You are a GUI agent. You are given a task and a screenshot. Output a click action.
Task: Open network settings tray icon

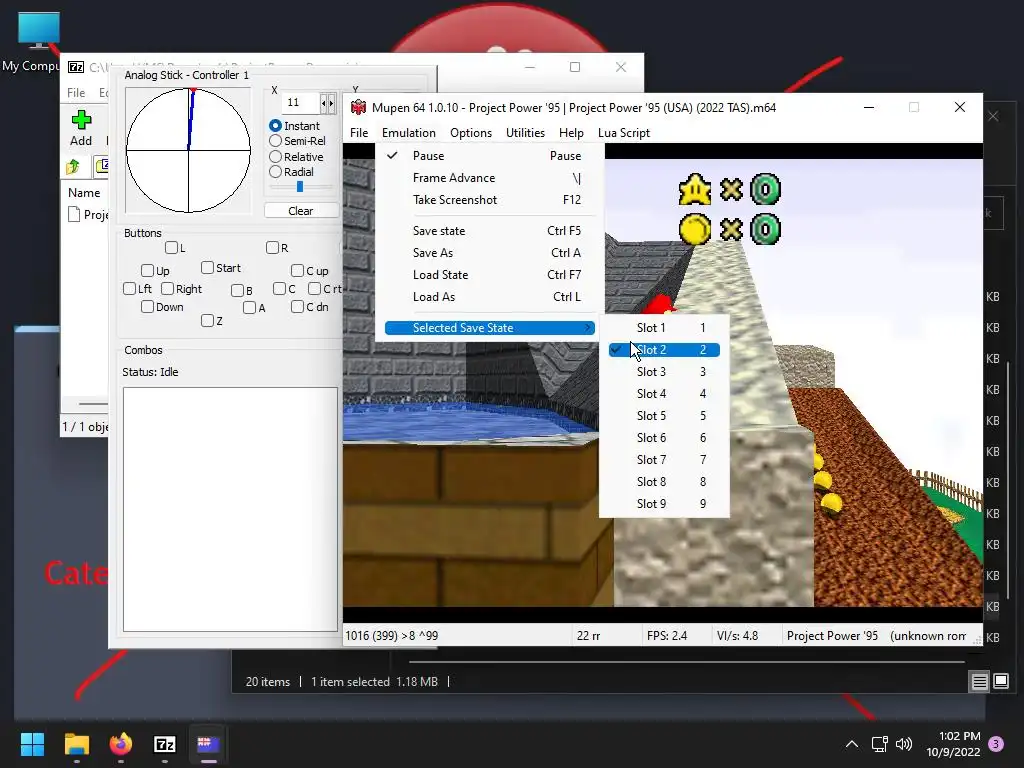click(879, 744)
